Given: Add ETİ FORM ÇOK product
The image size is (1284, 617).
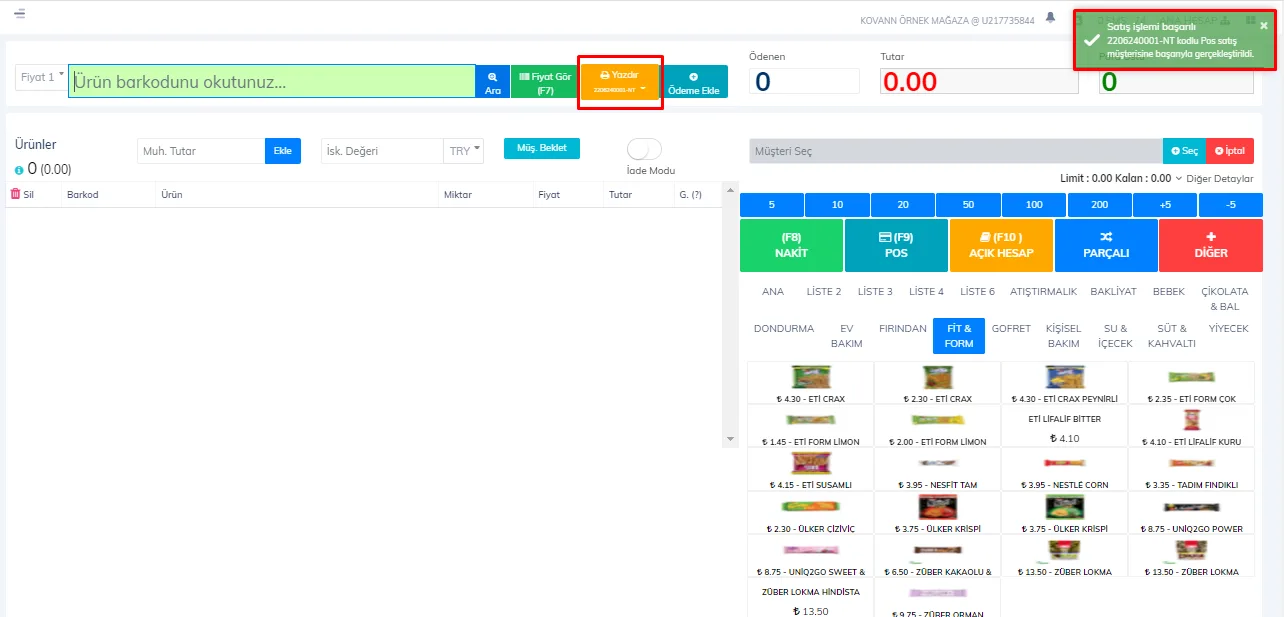Looking at the screenshot, I should (x=1191, y=383).
